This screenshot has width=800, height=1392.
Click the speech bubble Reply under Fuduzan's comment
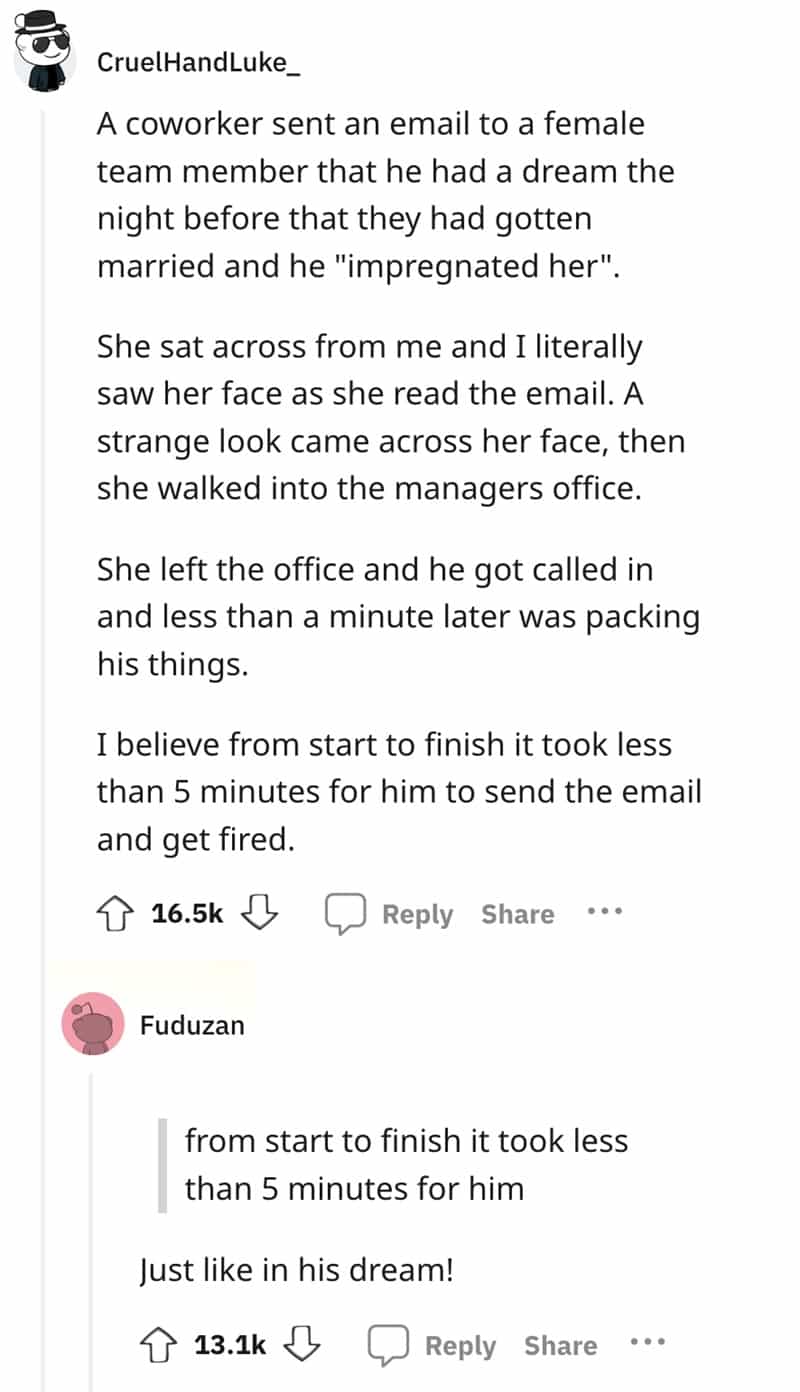tap(432, 1345)
